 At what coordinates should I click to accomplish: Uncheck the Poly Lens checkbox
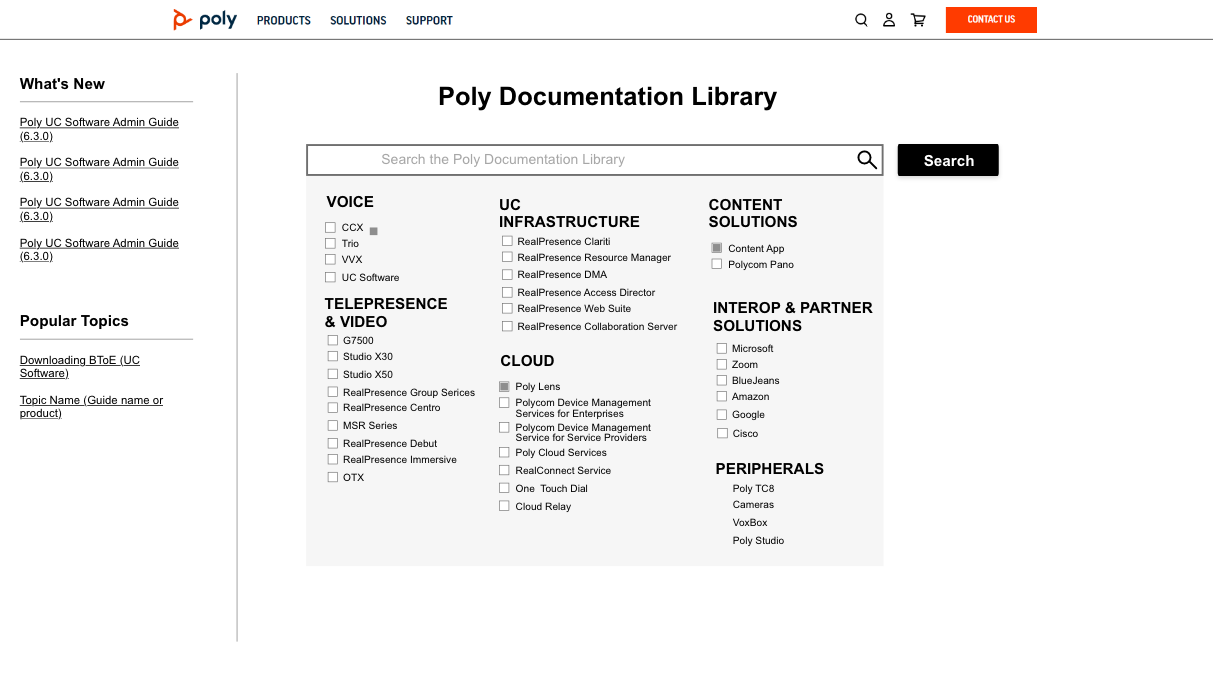504,386
